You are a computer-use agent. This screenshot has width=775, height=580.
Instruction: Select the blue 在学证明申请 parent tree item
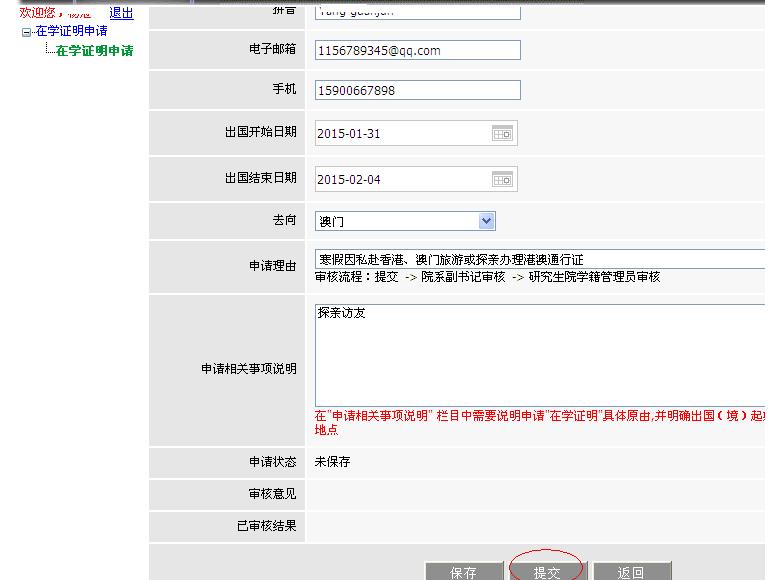(x=71, y=32)
